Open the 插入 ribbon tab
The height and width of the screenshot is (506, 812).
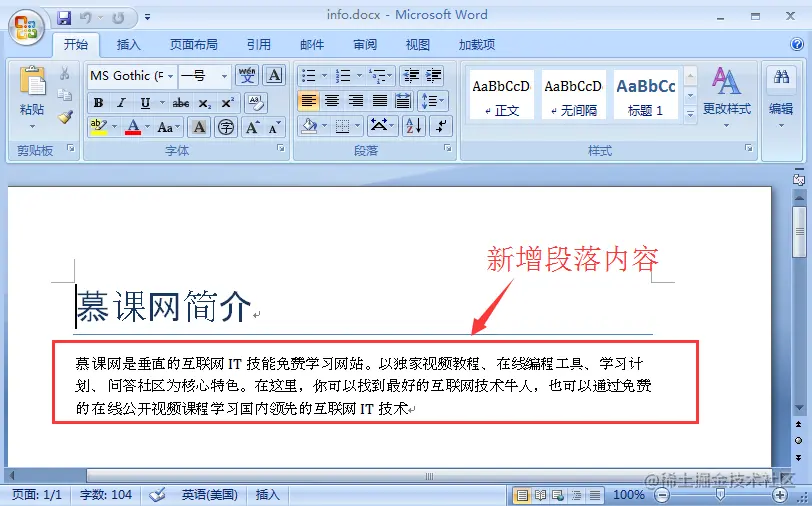click(x=128, y=45)
